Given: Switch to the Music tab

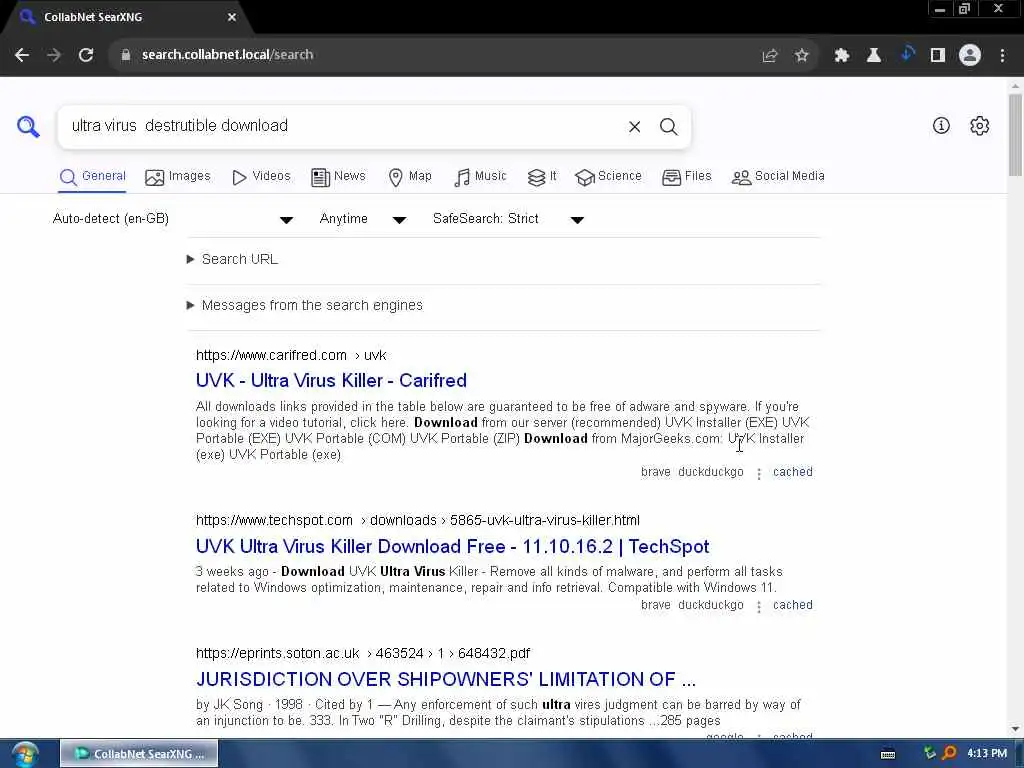Looking at the screenshot, I should [480, 176].
